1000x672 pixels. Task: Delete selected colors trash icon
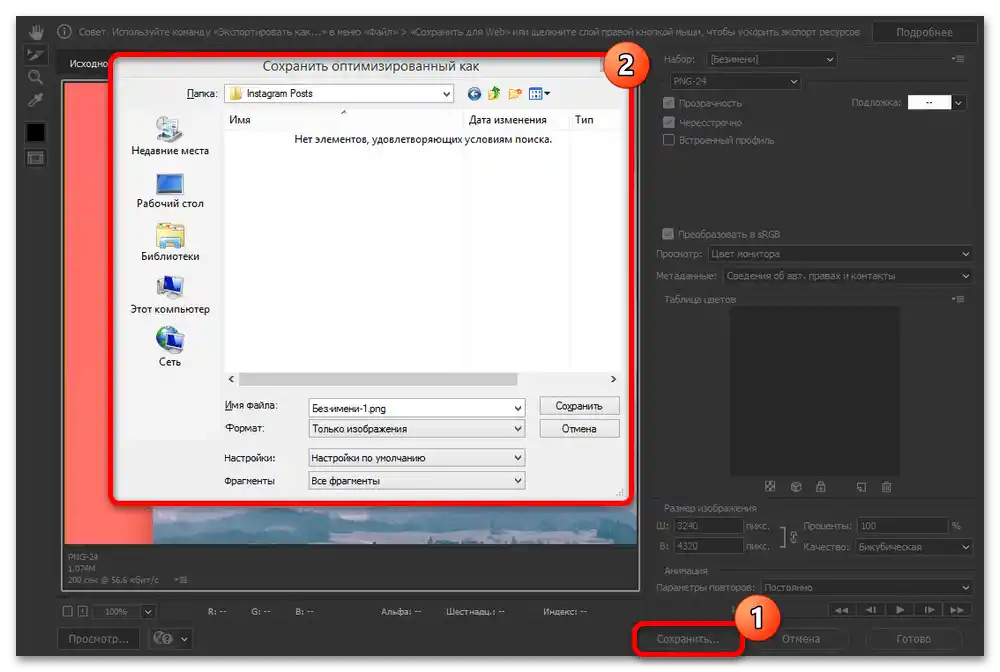coord(886,486)
